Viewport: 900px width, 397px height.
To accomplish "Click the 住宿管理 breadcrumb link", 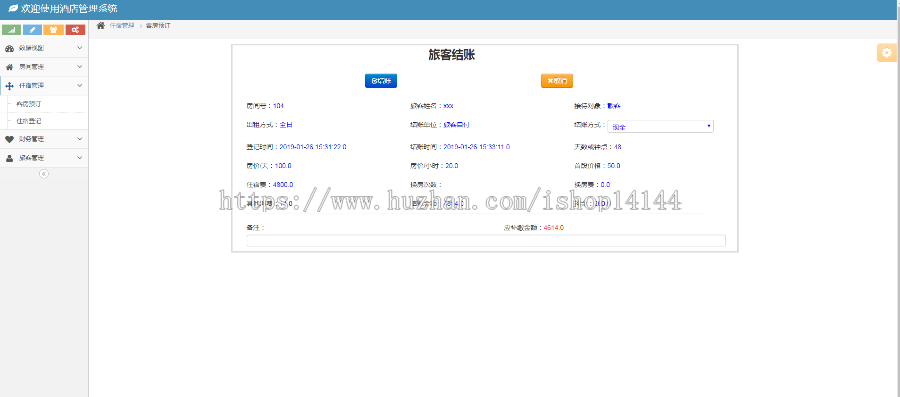I will (122, 26).
